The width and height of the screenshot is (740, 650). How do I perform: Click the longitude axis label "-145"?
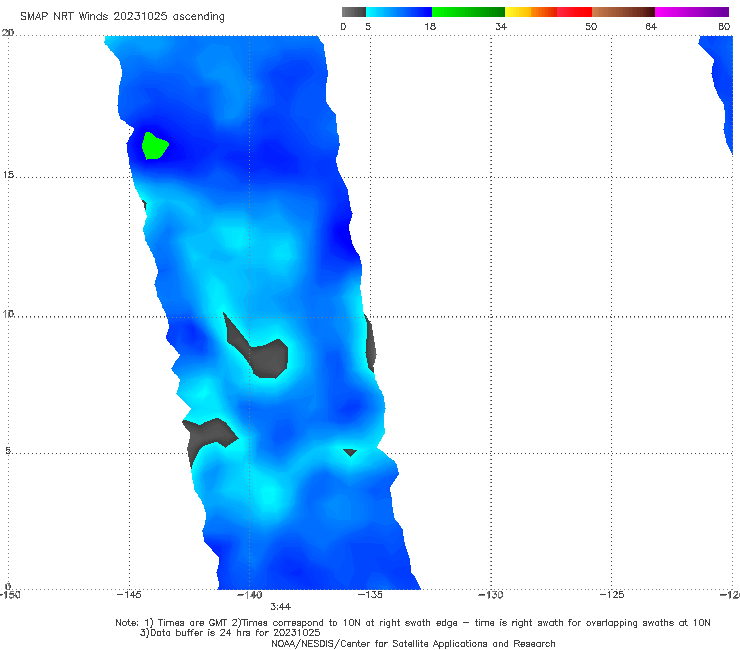129,594
